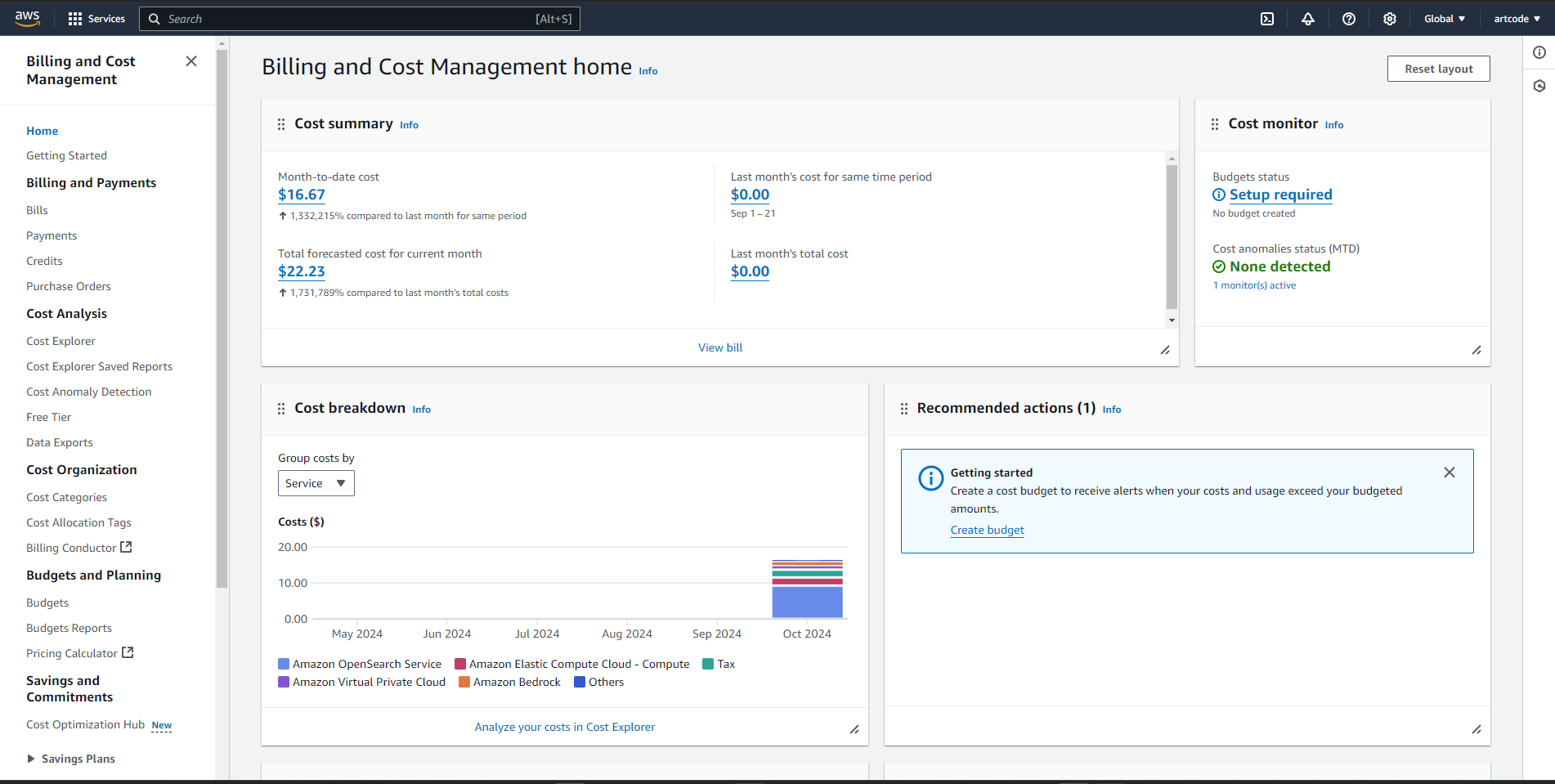Viewport: 1555px width, 784px height.
Task: Open the $16.67 month-to-date cost link
Action: 302,195
